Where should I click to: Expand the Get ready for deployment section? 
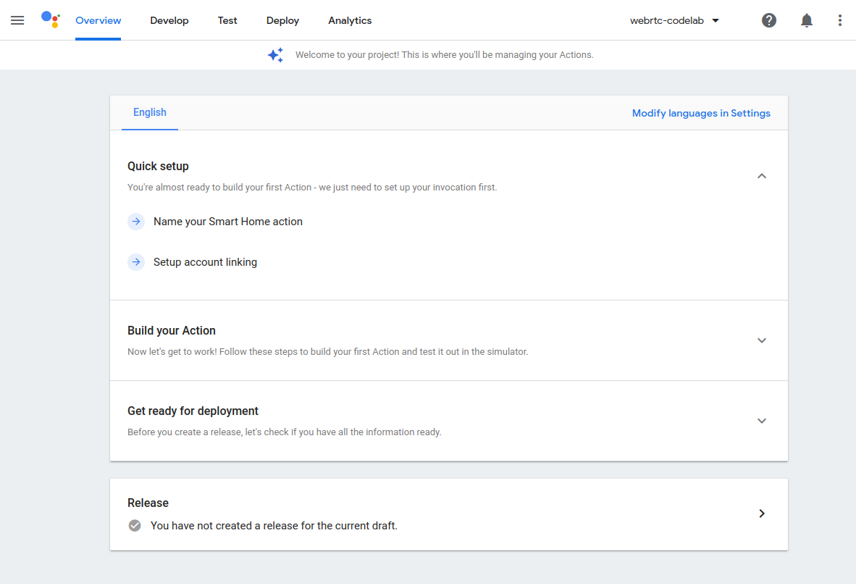[x=762, y=420]
